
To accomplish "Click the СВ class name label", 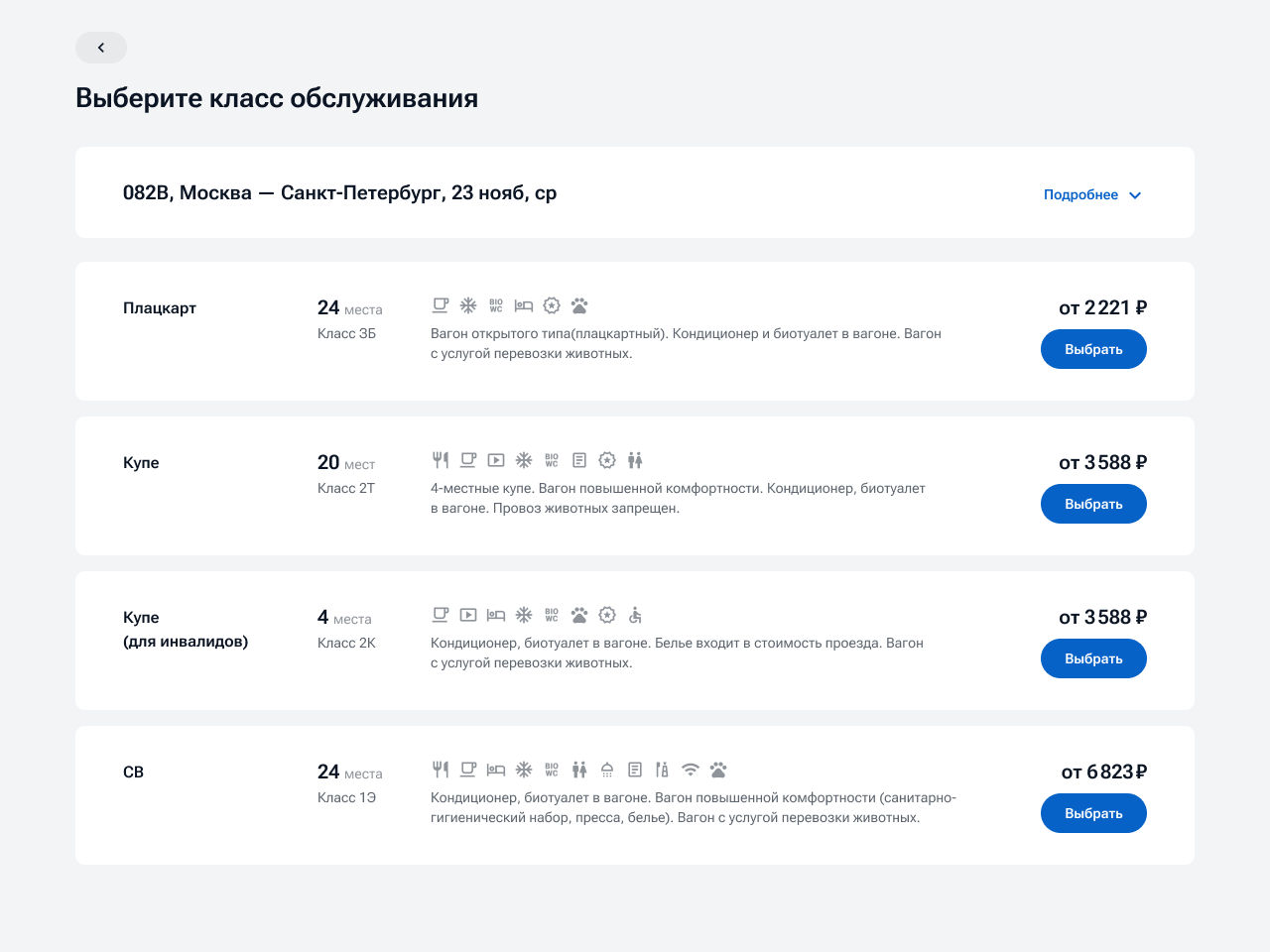I will point(133,772).
